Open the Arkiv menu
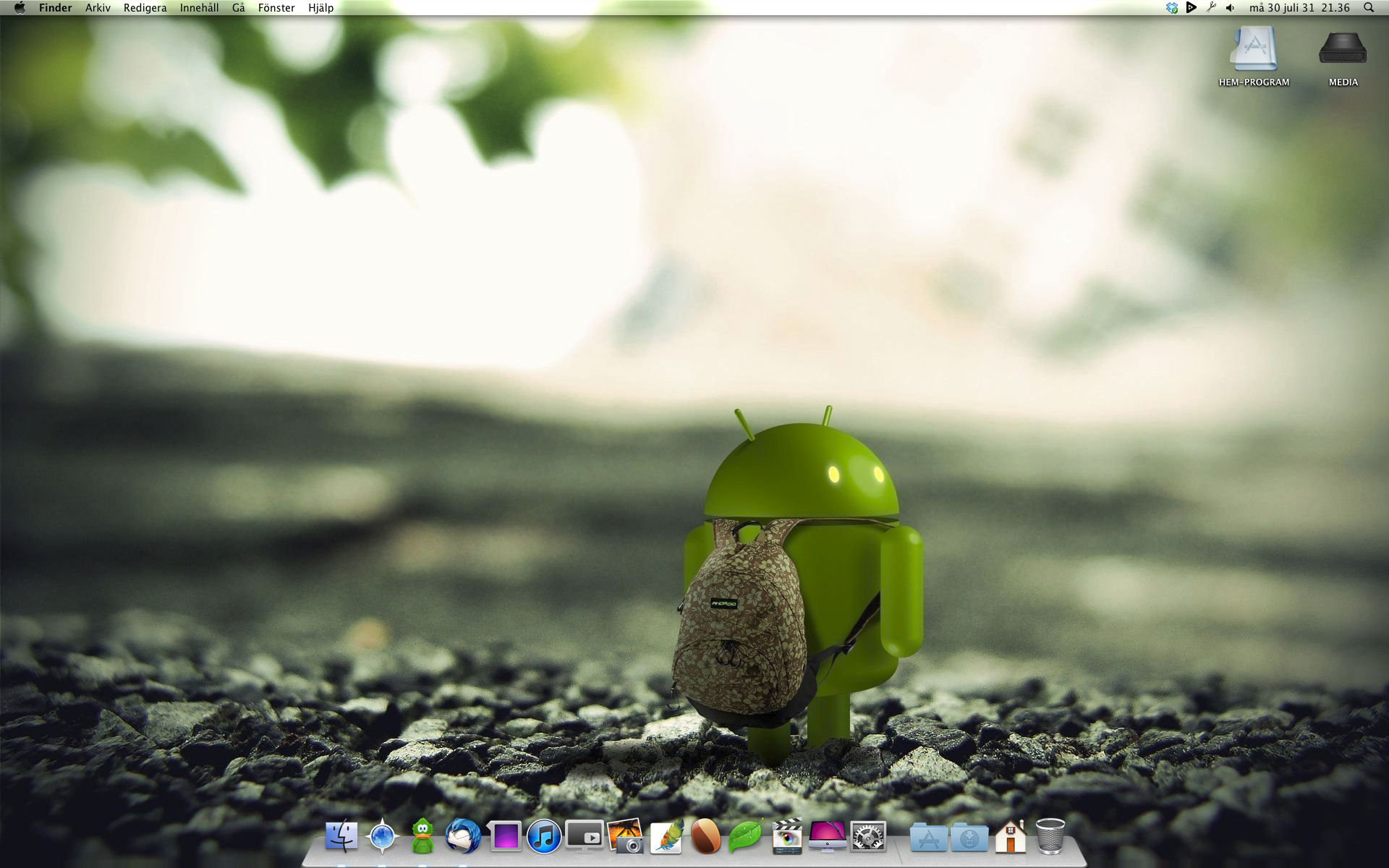This screenshot has height=868, width=1389. click(98, 8)
